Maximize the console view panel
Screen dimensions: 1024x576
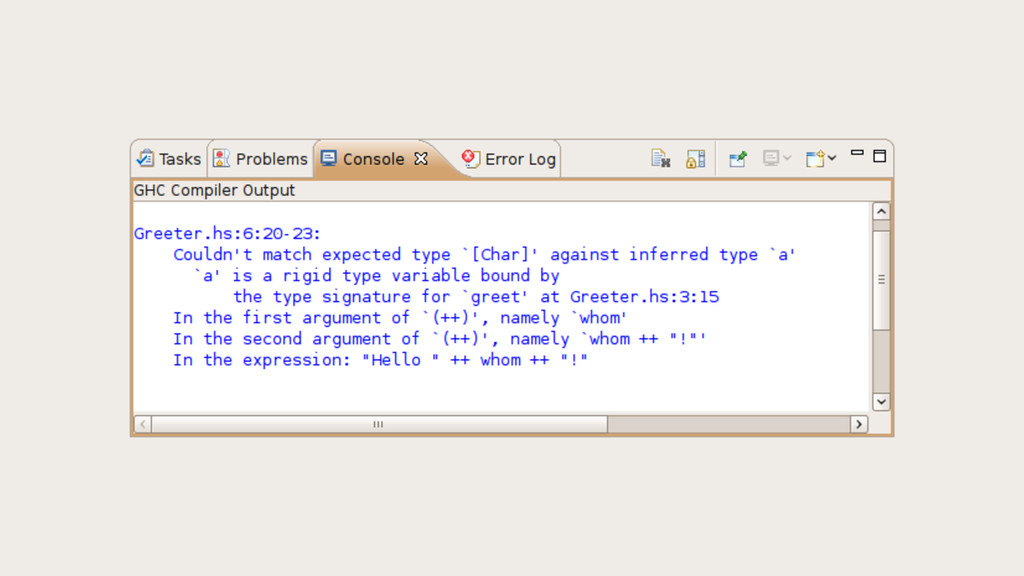coord(880,156)
